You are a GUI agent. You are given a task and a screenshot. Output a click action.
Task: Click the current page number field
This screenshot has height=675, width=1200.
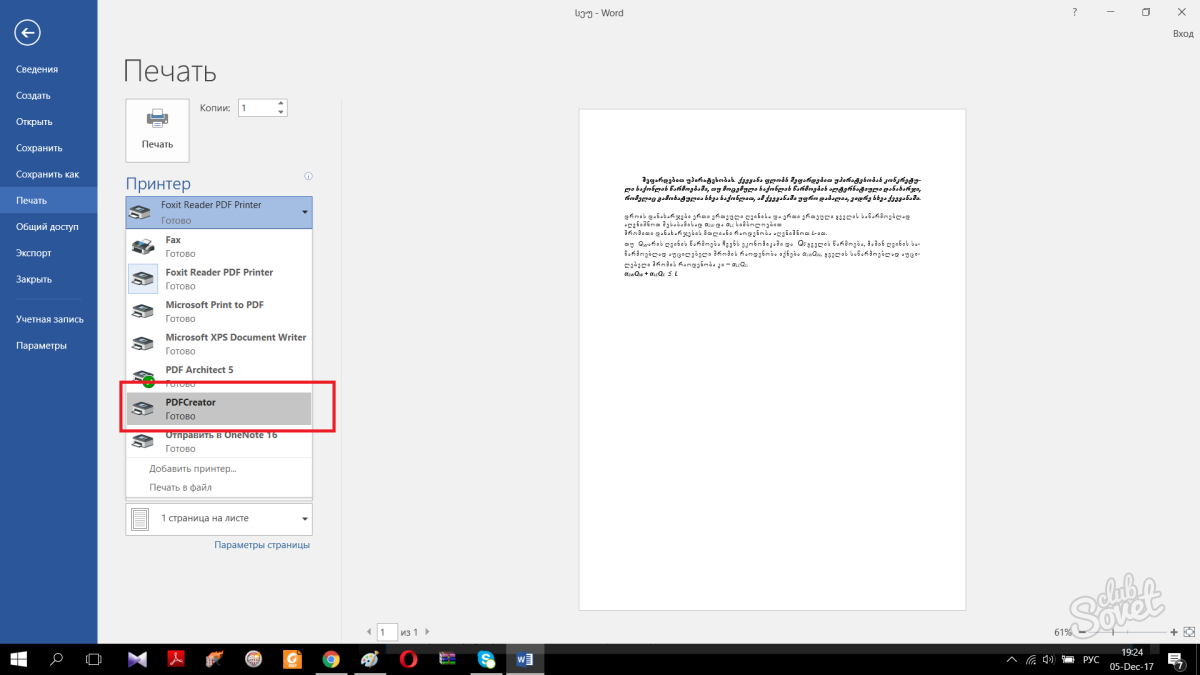[x=386, y=633]
